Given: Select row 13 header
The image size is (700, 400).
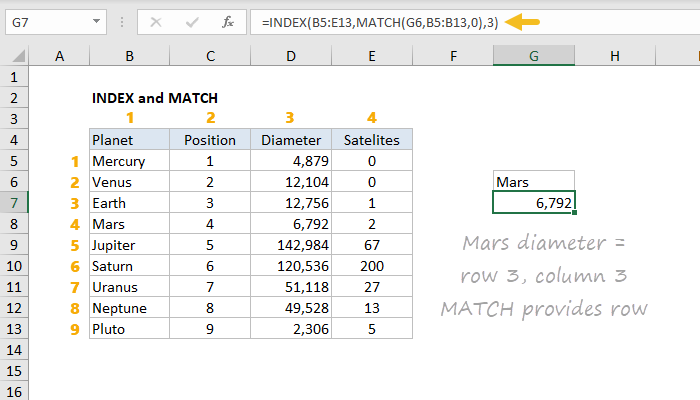Looking at the screenshot, I should (14, 329).
